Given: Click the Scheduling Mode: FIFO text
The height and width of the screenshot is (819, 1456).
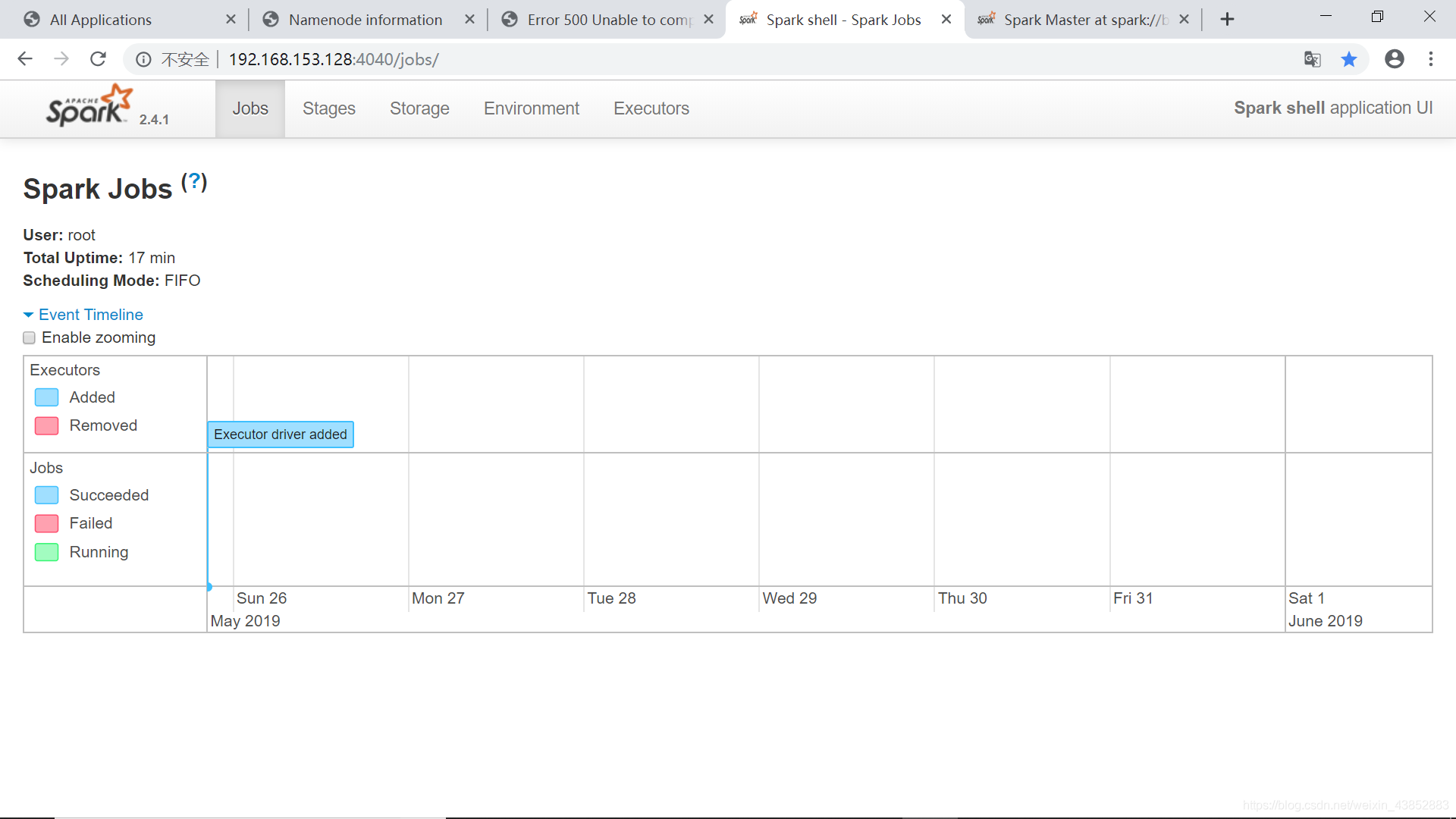Looking at the screenshot, I should 111,281.
